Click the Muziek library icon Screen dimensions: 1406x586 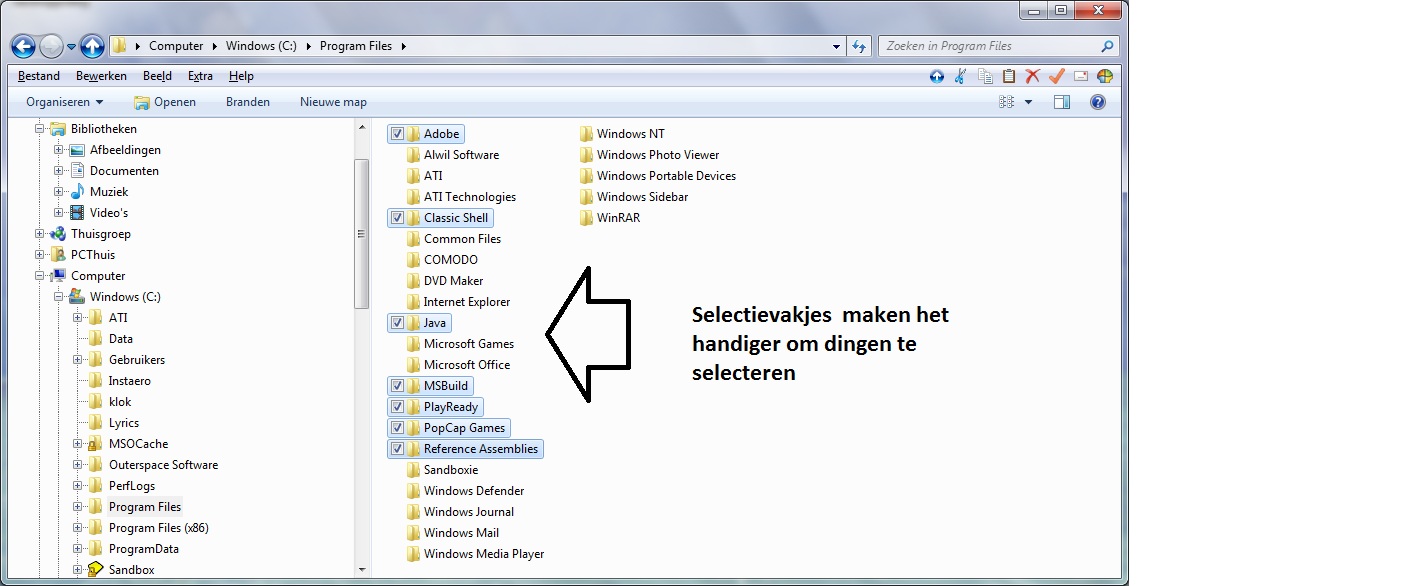(x=78, y=192)
